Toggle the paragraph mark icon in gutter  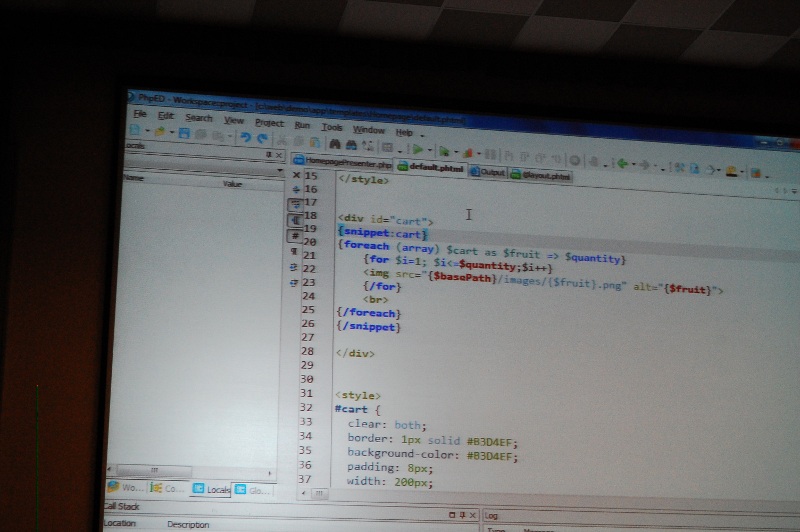click(294, 251)
